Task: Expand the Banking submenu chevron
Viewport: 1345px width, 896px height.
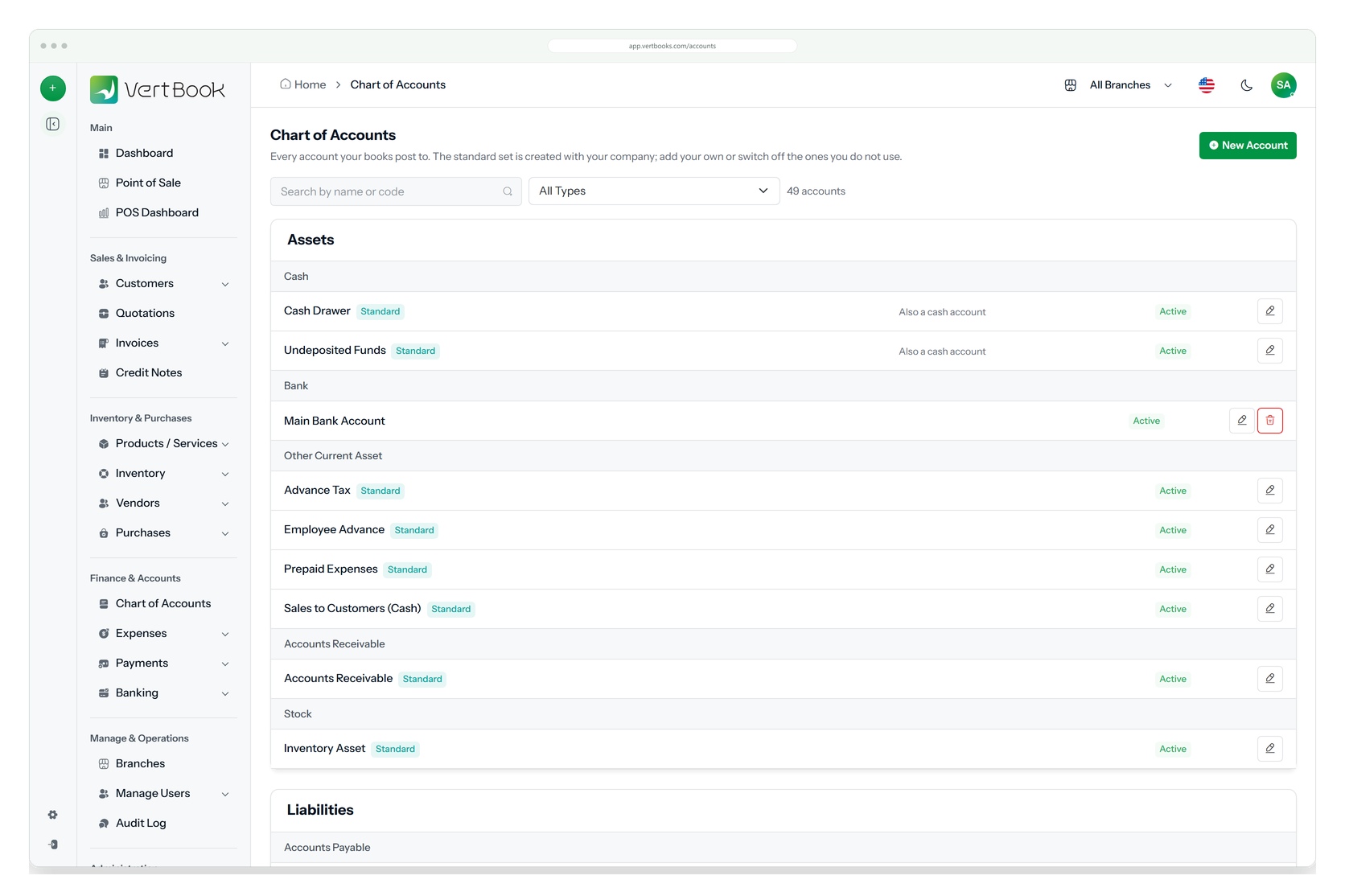Action: pos(225,693)
